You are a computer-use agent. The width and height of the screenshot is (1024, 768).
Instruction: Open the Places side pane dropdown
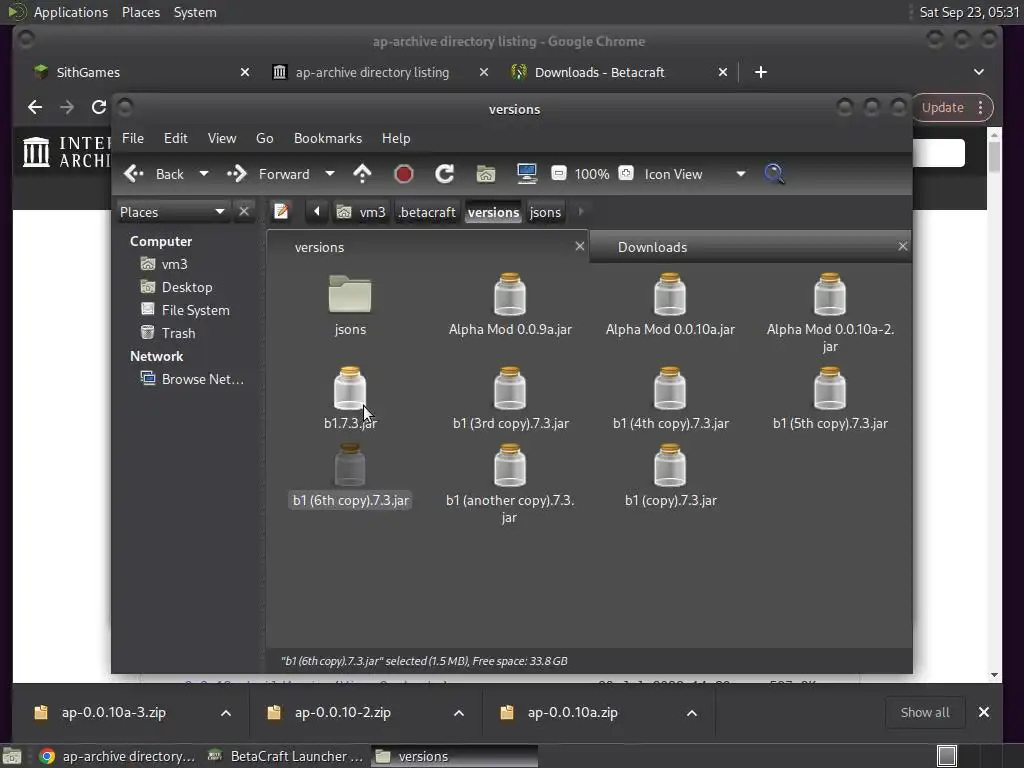[172, 212]
